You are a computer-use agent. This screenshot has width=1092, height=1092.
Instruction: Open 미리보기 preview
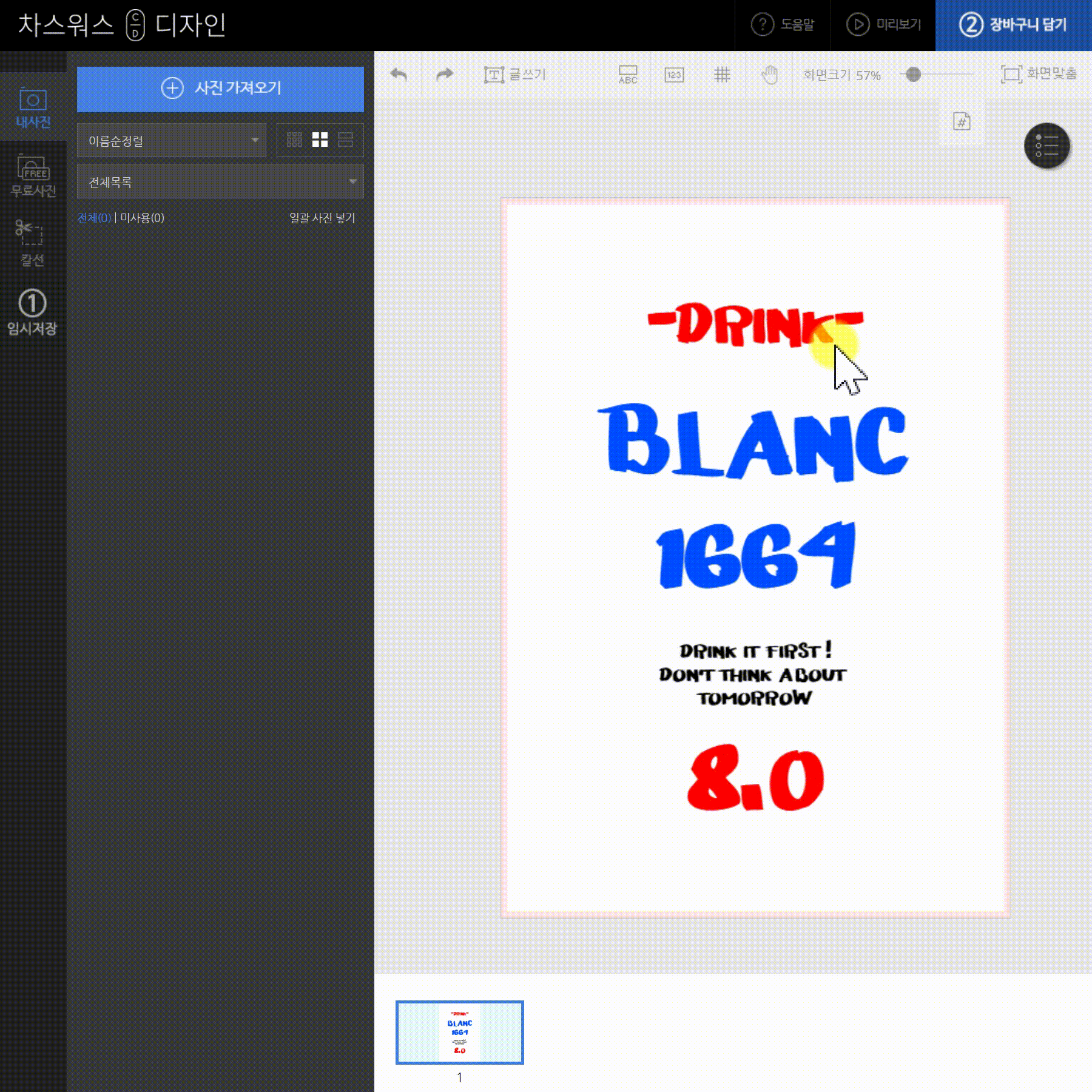(883, 25)
